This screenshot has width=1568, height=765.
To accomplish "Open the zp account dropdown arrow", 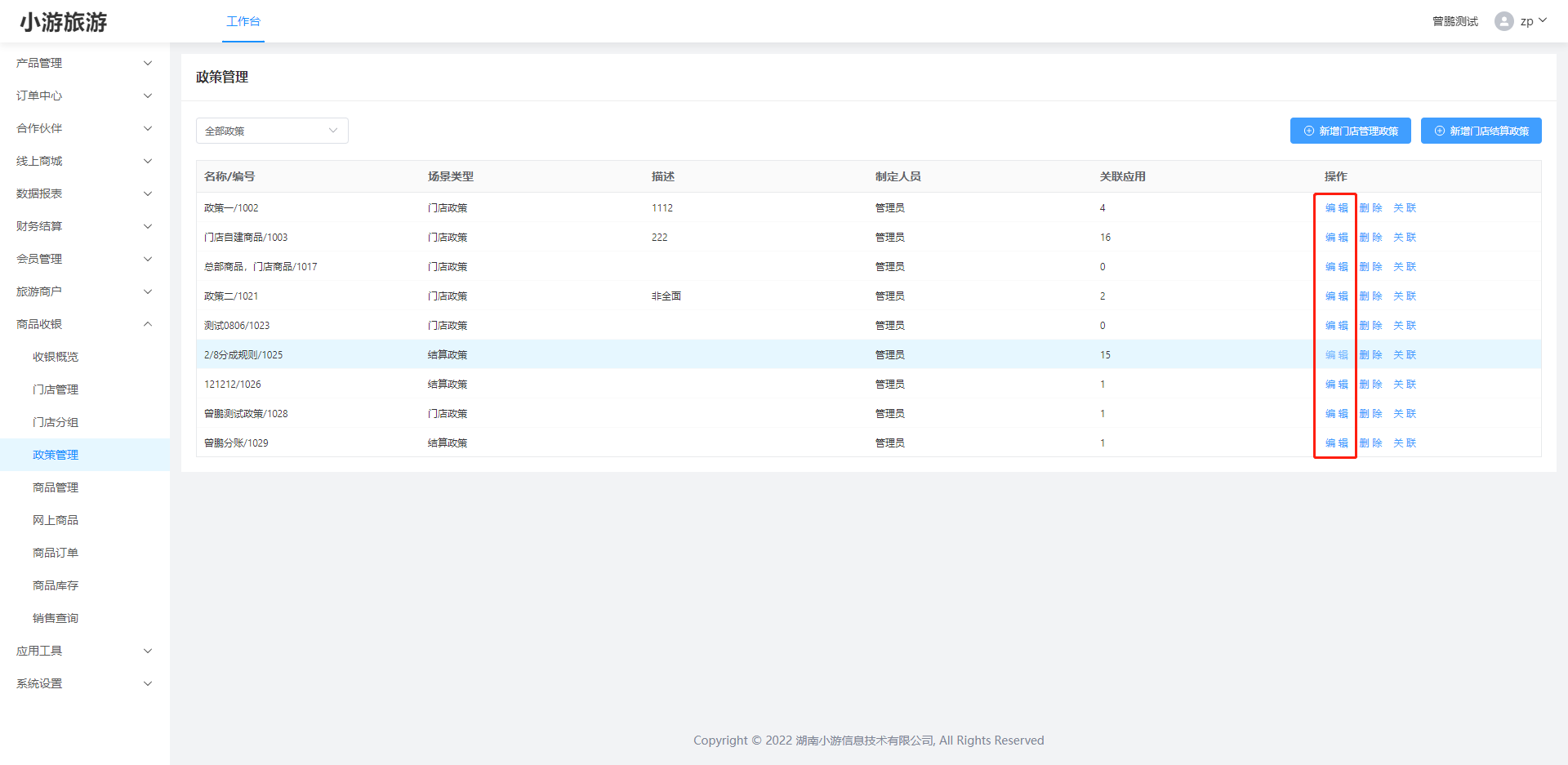I will coord(1543,20).
